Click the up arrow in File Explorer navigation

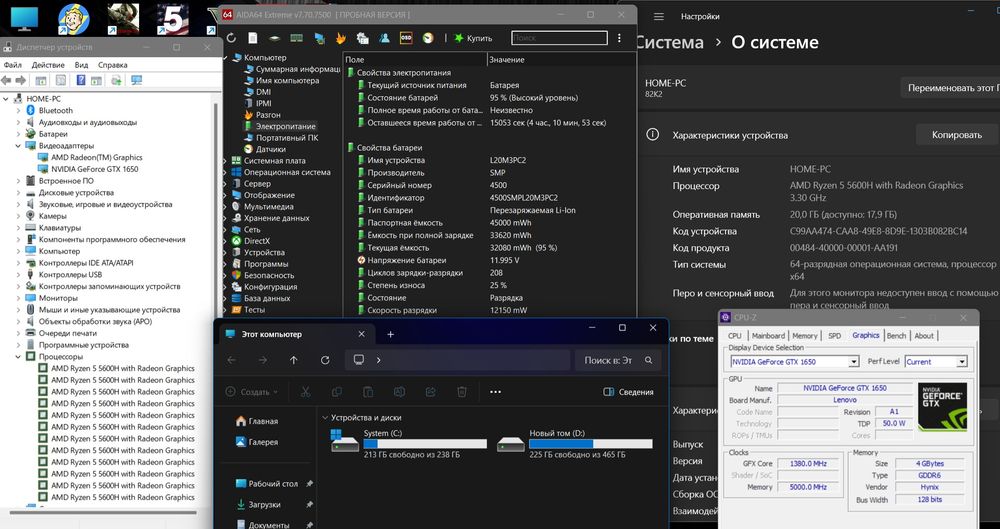click(x=293, y=360)
